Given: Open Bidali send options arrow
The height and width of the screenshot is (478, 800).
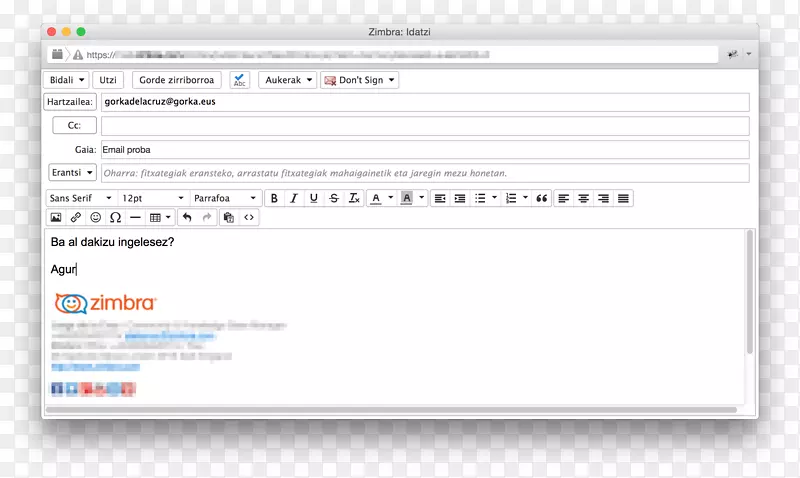Looking at the screenshot, I should 82,80.
